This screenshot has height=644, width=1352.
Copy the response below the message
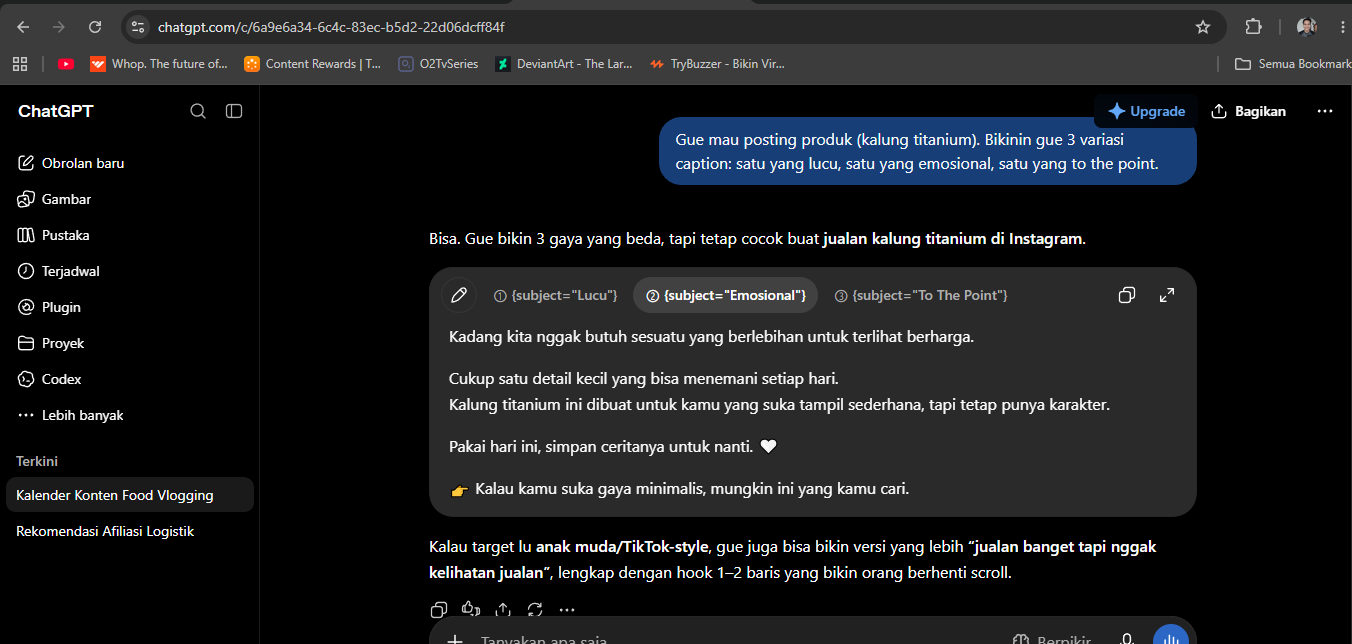[438, 609]
